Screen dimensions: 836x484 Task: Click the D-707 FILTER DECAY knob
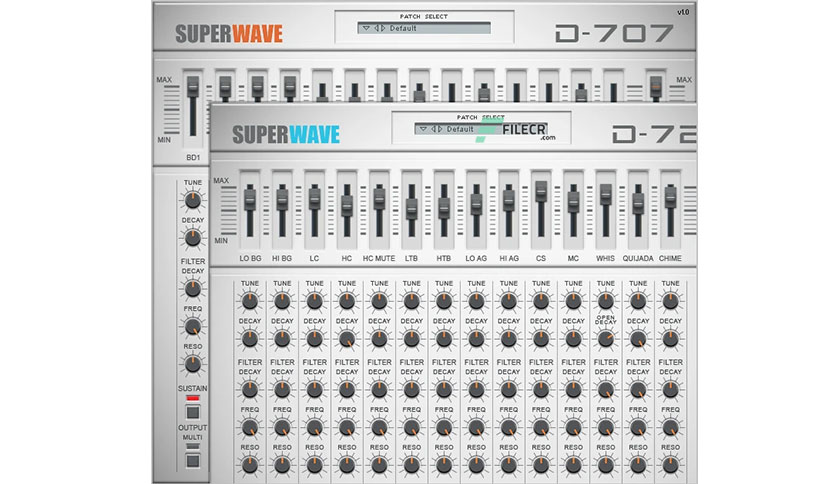coord(192,289)
